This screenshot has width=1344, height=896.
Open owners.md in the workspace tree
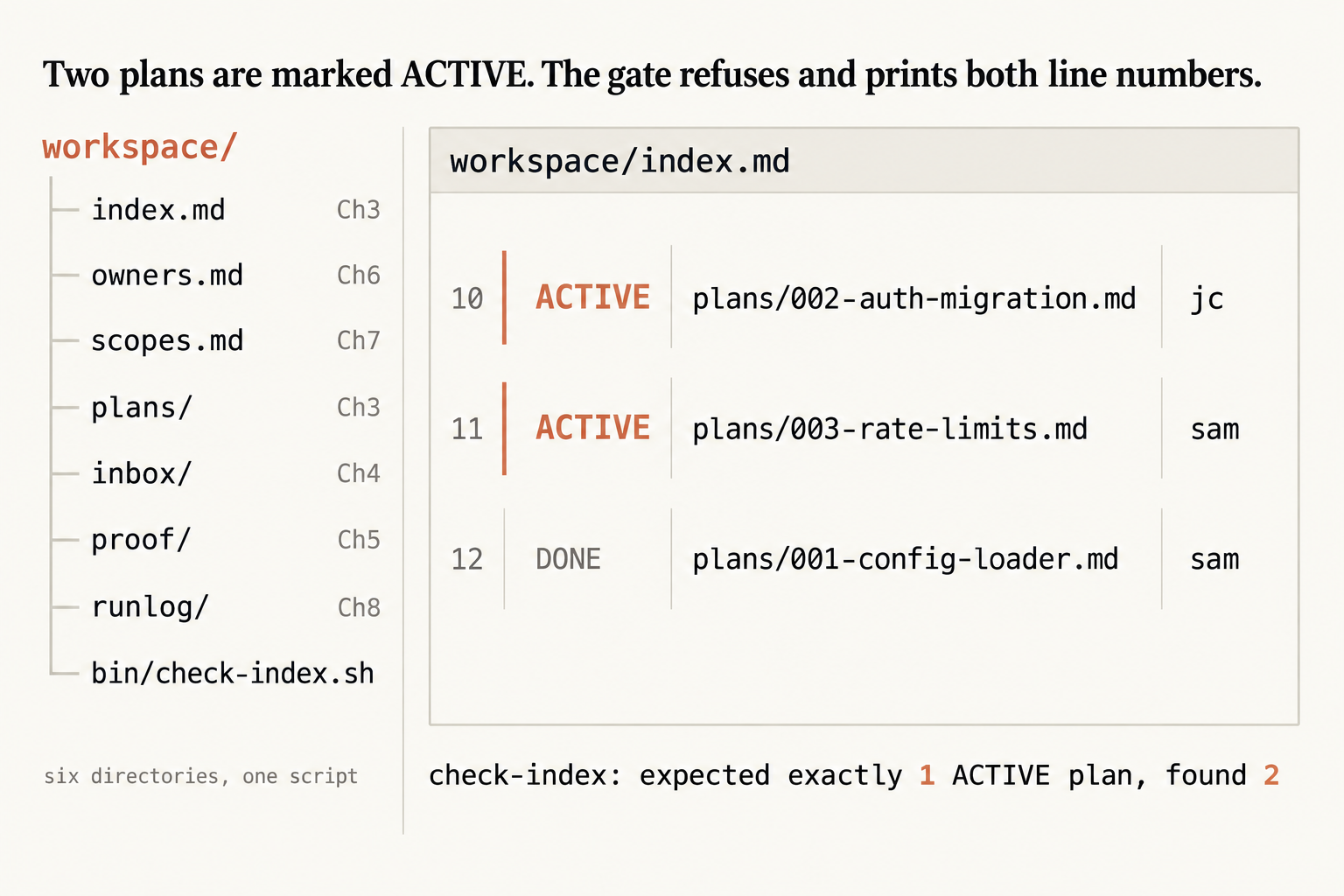167,276
